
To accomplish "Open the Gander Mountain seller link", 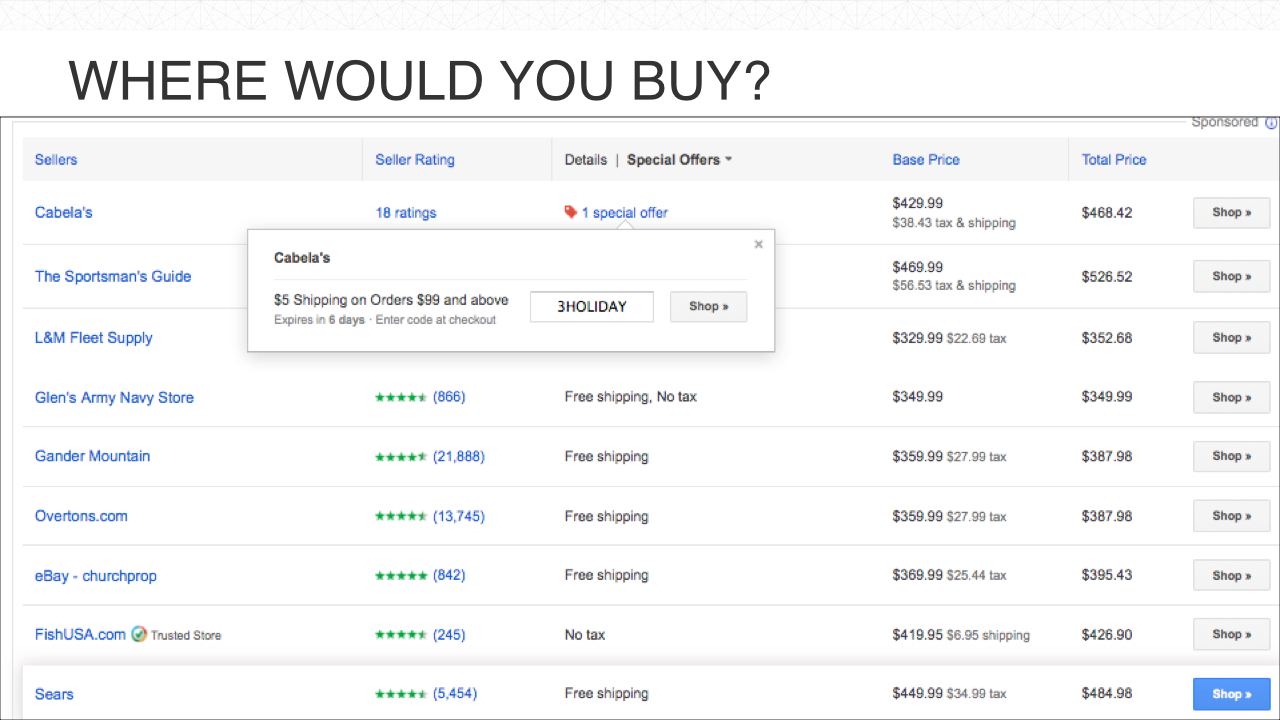I will [x=92, y=456].
